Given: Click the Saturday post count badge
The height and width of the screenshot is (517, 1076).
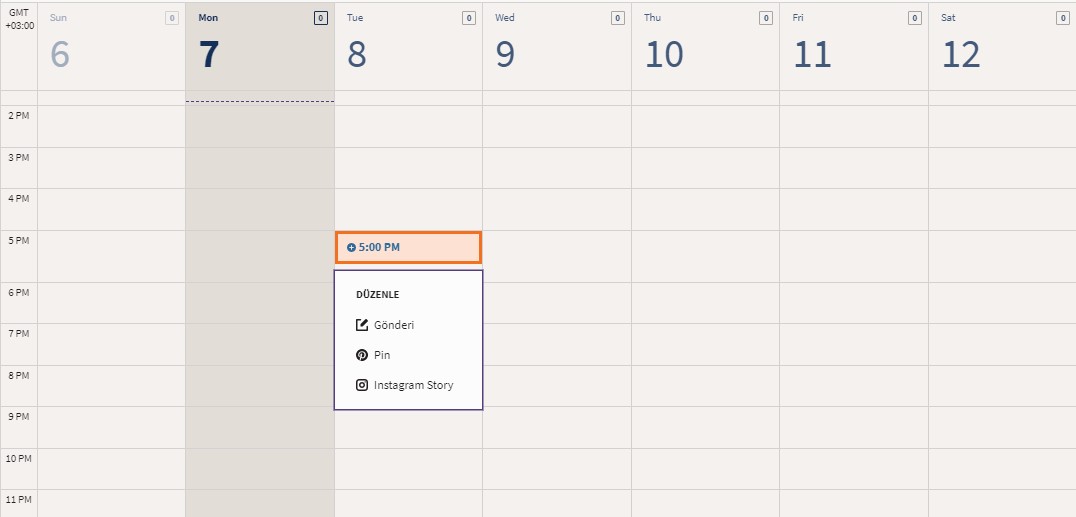Looking at the screenshot, I should 1062,18.
